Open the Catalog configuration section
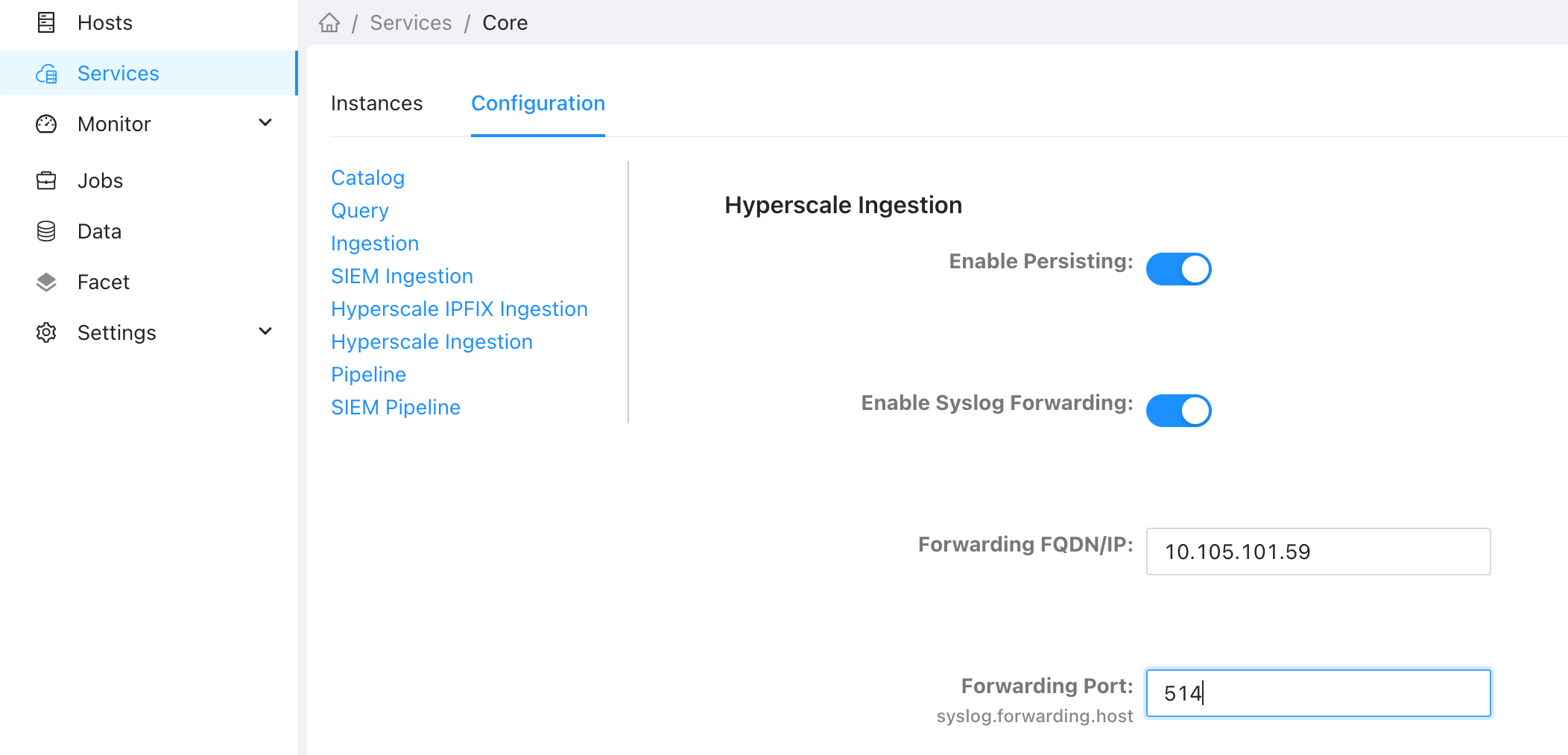The image size is (1568, 755). pyautogui.click(x=367, y=177)
